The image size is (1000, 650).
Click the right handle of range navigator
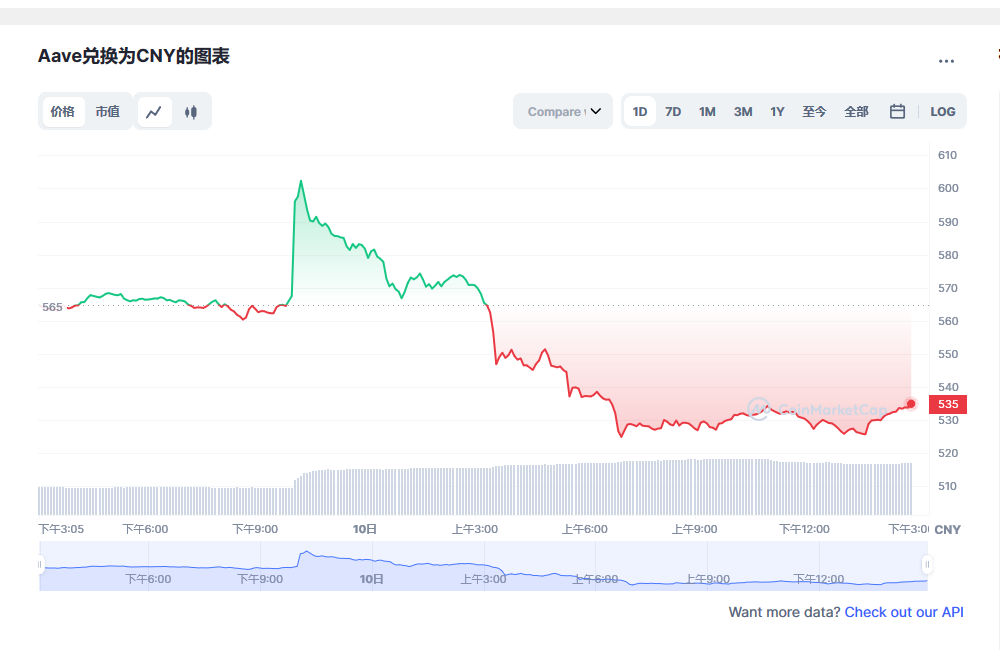point(927,565)
